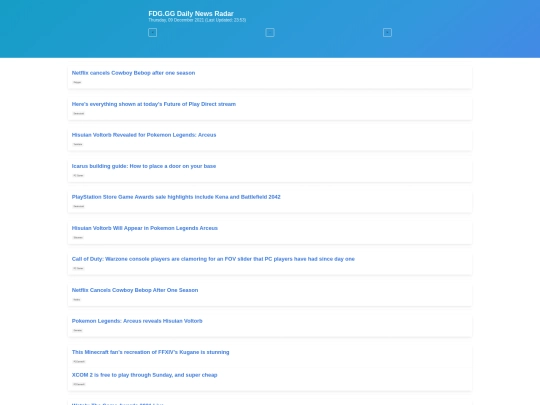The image size is (540, 405).
Task: Open the Minecraft fan's FFXIV Kugane recreation headline
Action: pyautogui.click(x=150, y=352)
